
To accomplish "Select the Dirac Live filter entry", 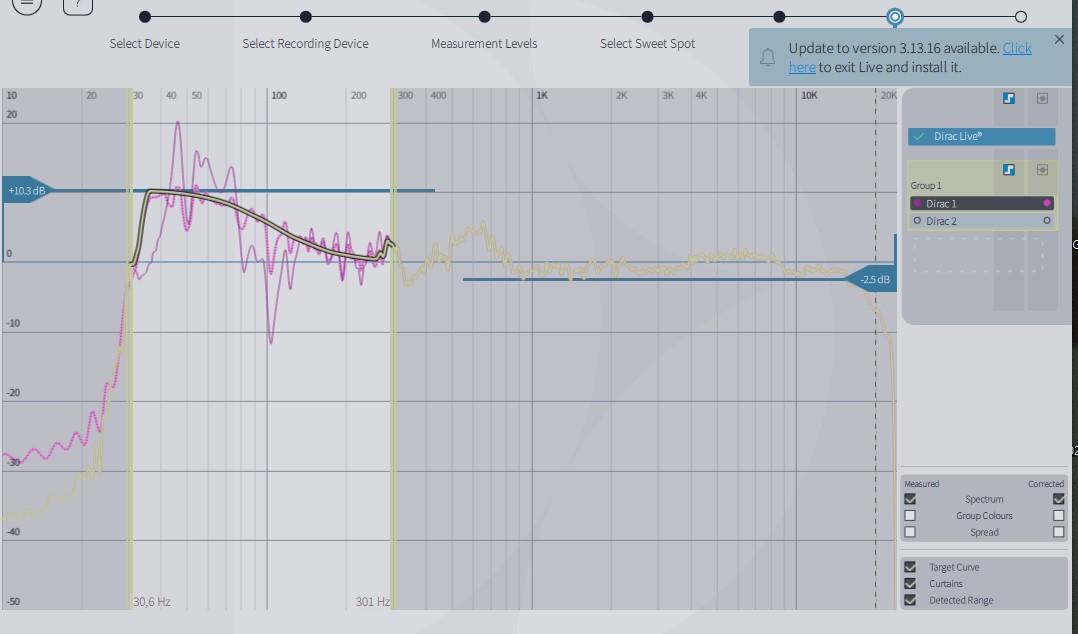I will coord(981,137).
